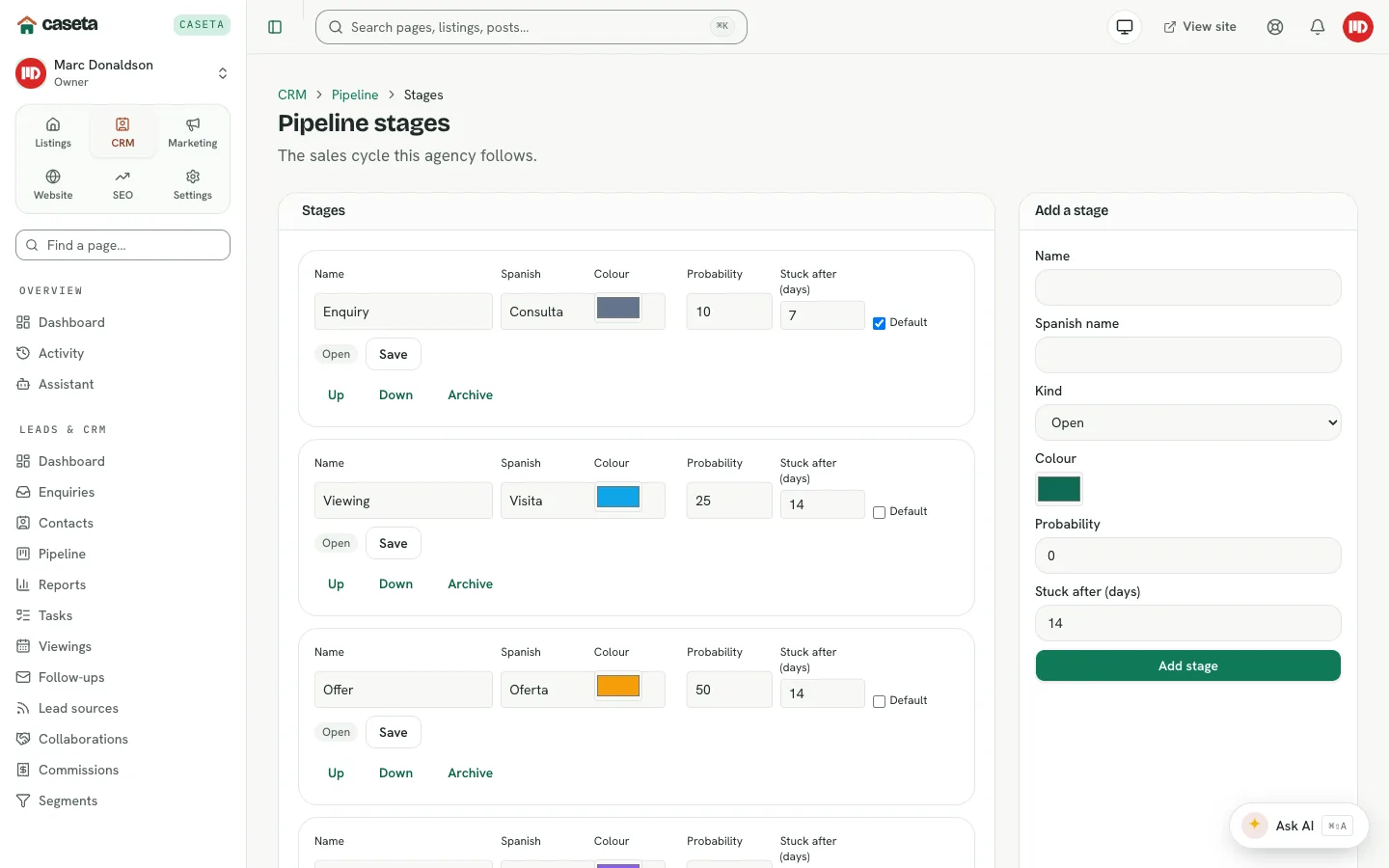
Task: Open the Settings section
Action: [193, 185]
